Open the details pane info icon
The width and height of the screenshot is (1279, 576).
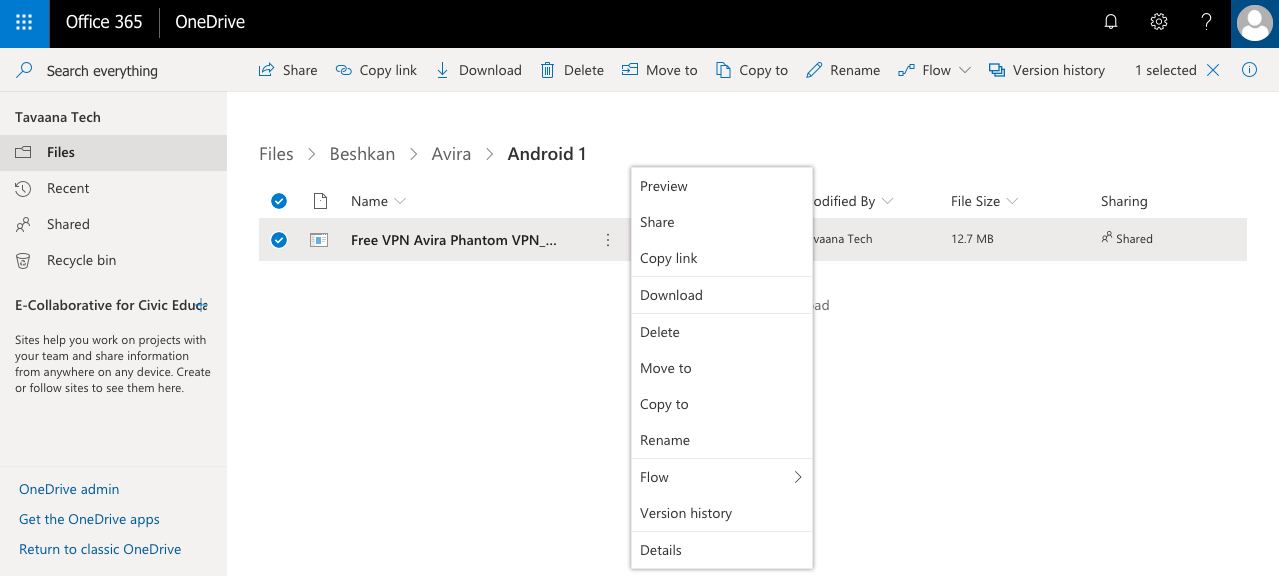pos(1249,70)
